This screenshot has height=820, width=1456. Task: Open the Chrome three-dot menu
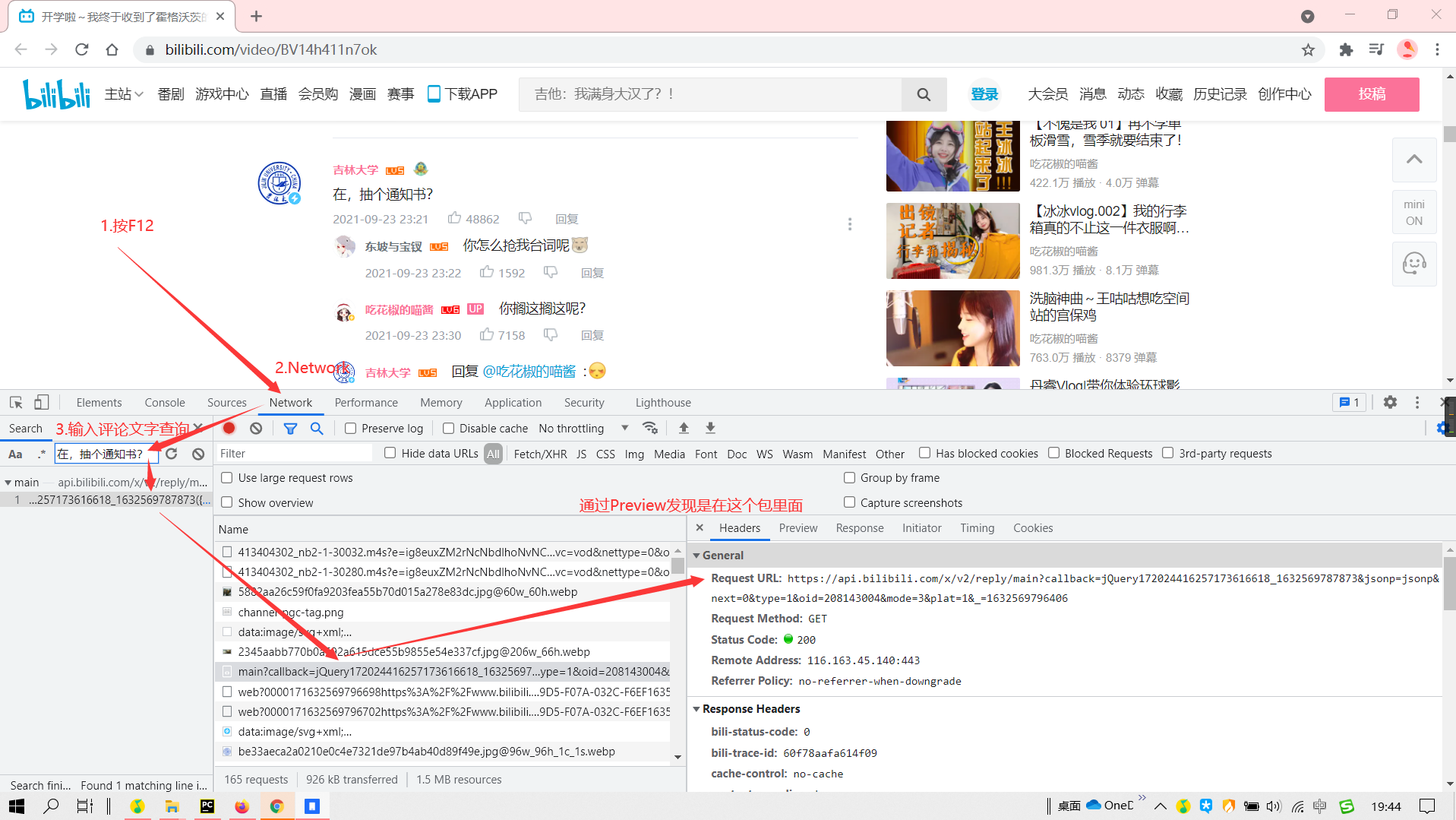pos(1437,49)
